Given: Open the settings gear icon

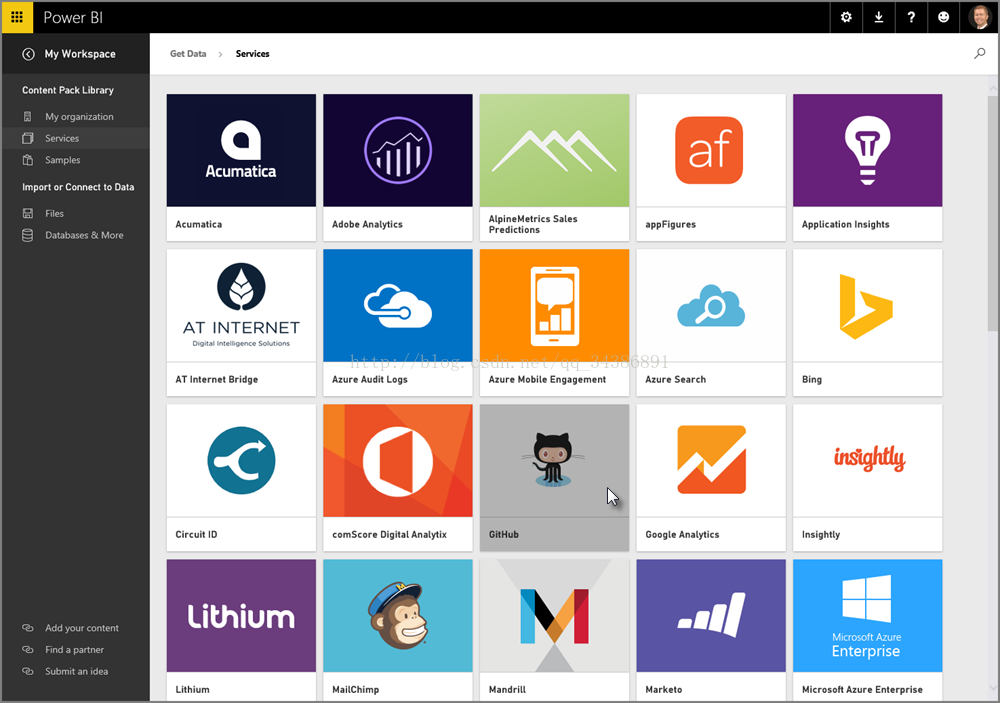Looking at the screenshot, I should click(x=846, y=17).
